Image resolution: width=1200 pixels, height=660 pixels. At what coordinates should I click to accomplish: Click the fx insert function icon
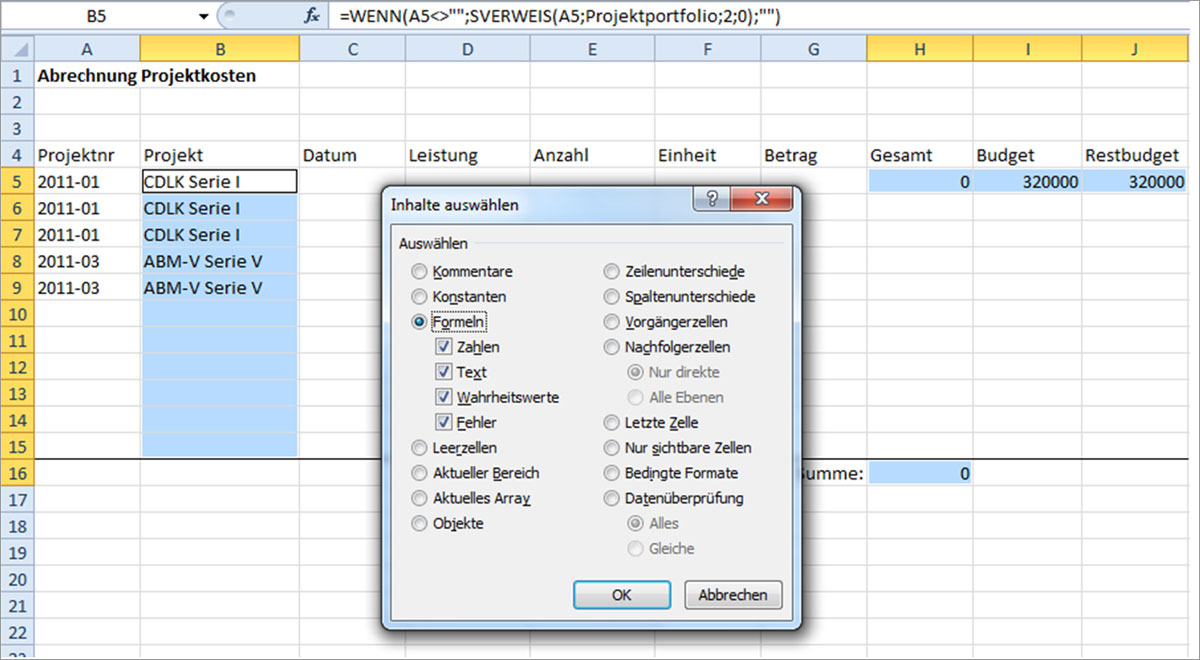pos(312,16)
